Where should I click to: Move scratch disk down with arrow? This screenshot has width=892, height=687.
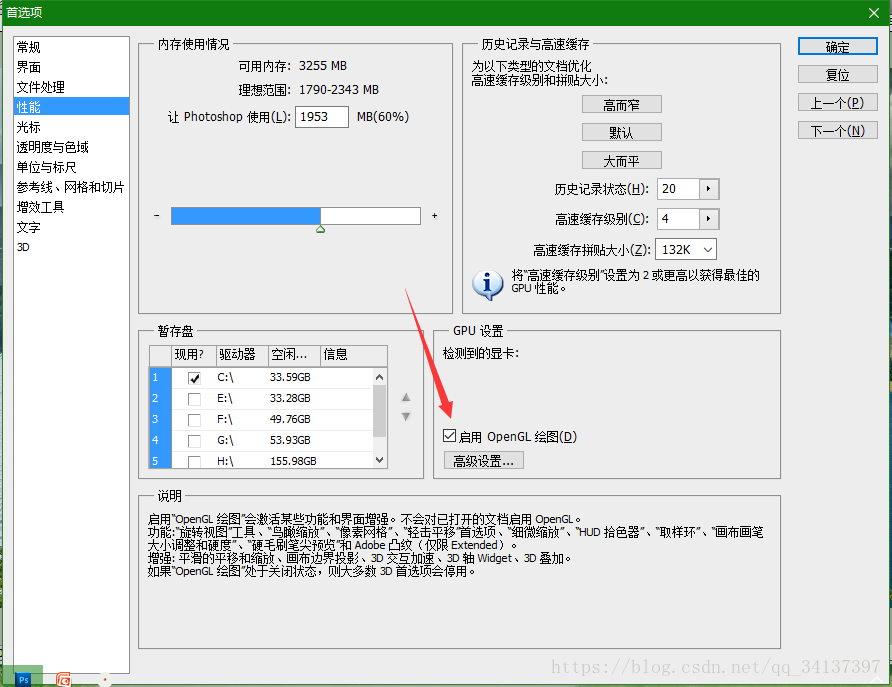click(406, 417)
